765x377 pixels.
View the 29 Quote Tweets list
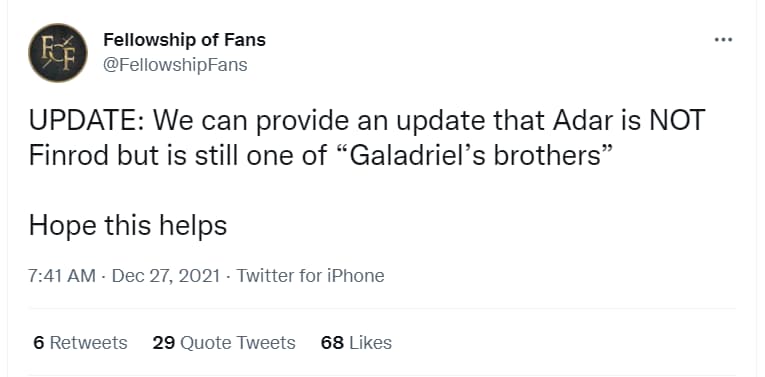(224, 343)
